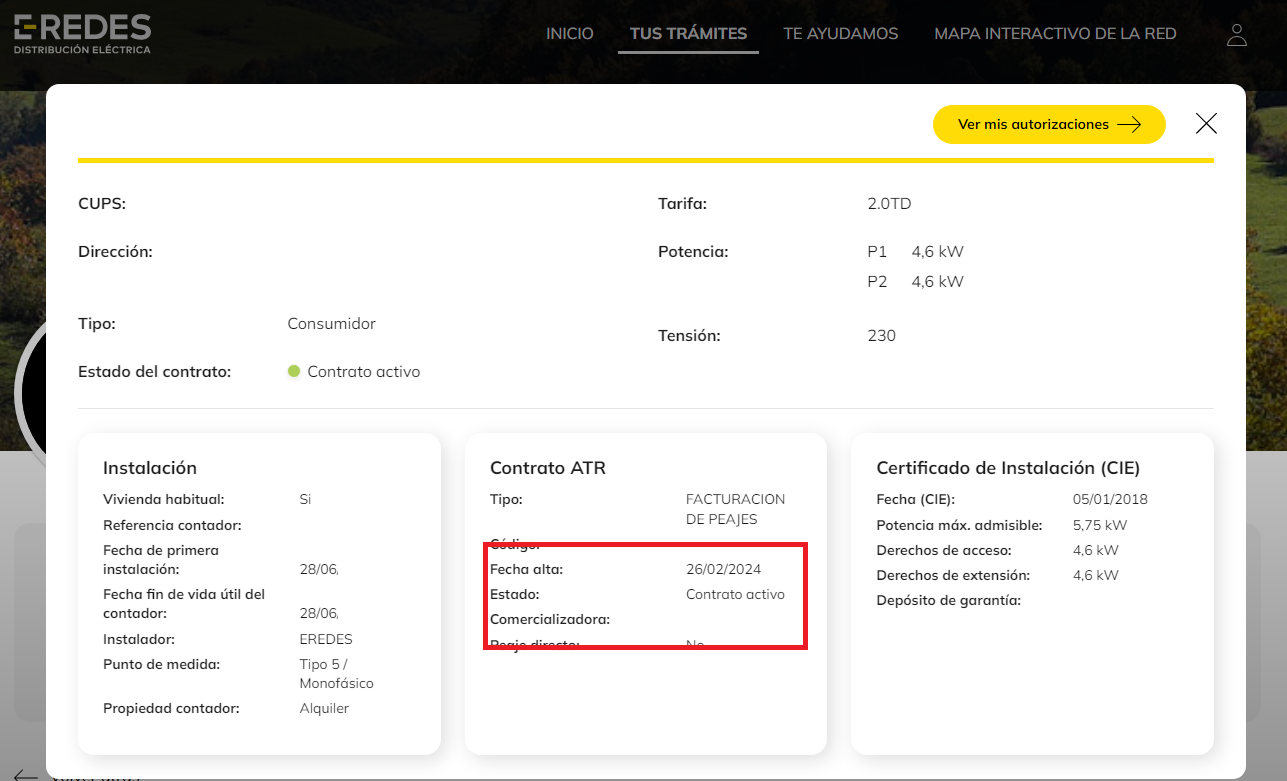Select Propiedad contador value Alquiler
This screenshot has width=1287, height=781.
(324, 708)
